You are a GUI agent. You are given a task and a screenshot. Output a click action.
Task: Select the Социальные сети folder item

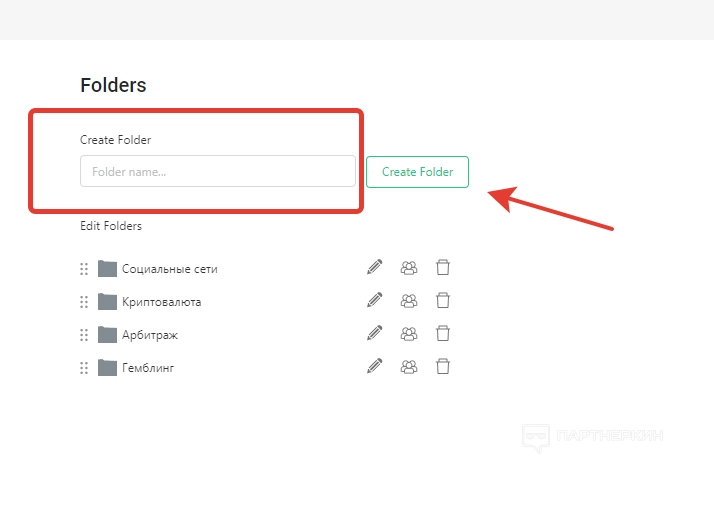click(x=169, y=269)
